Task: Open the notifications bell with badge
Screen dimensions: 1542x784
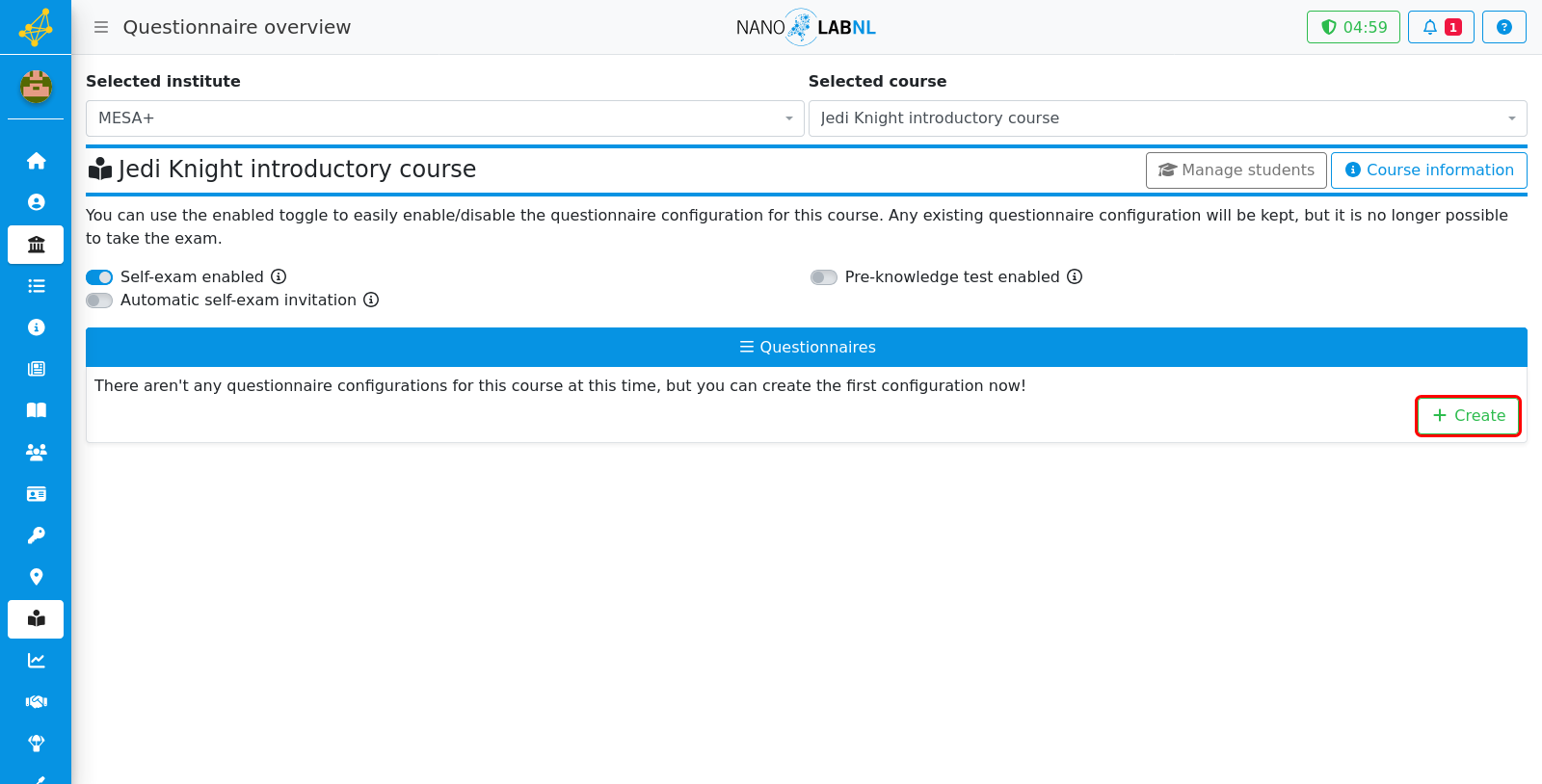Action: (x=1441, y=27)
